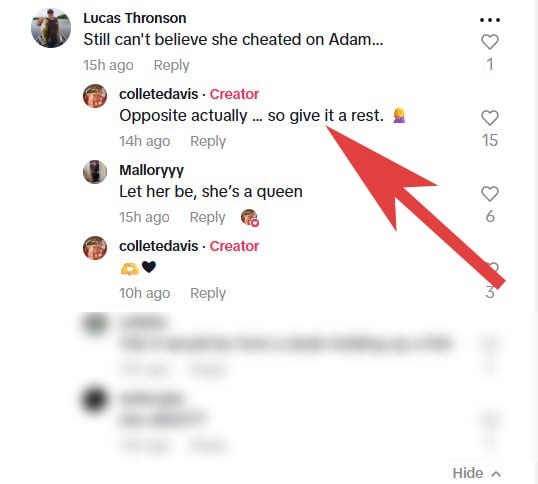Open colletedavis avatar beside 'Opposite actually' reply
Image resolution: width=538 pixels, height=484 pixels.
coord(95,96)
